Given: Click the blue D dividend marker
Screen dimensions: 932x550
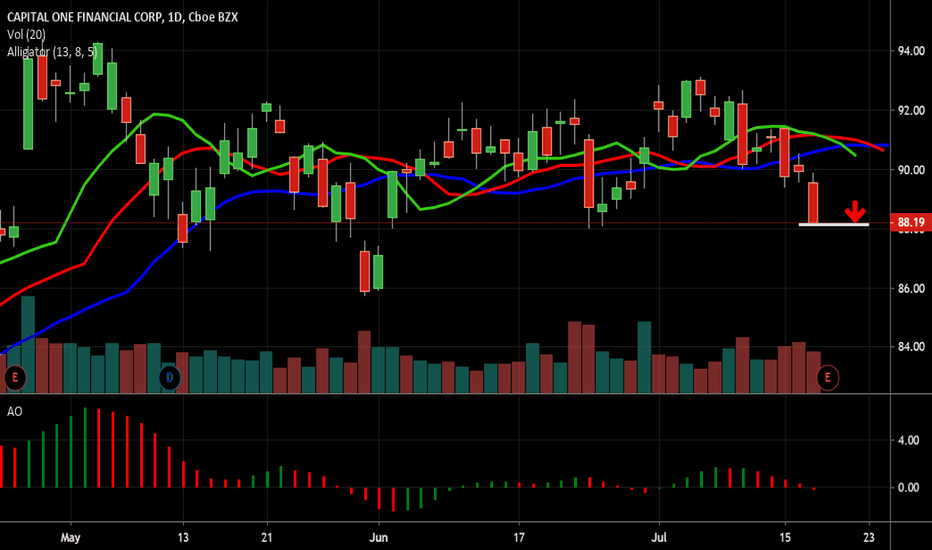Looking at the screenshot, I should (169, 378).
